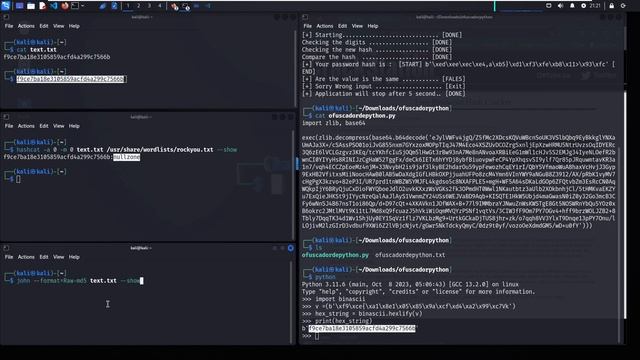The image size is (640, 360).
Task: Open Edit menu in ofuscadorpython terminal
Action: pos(342,26)
